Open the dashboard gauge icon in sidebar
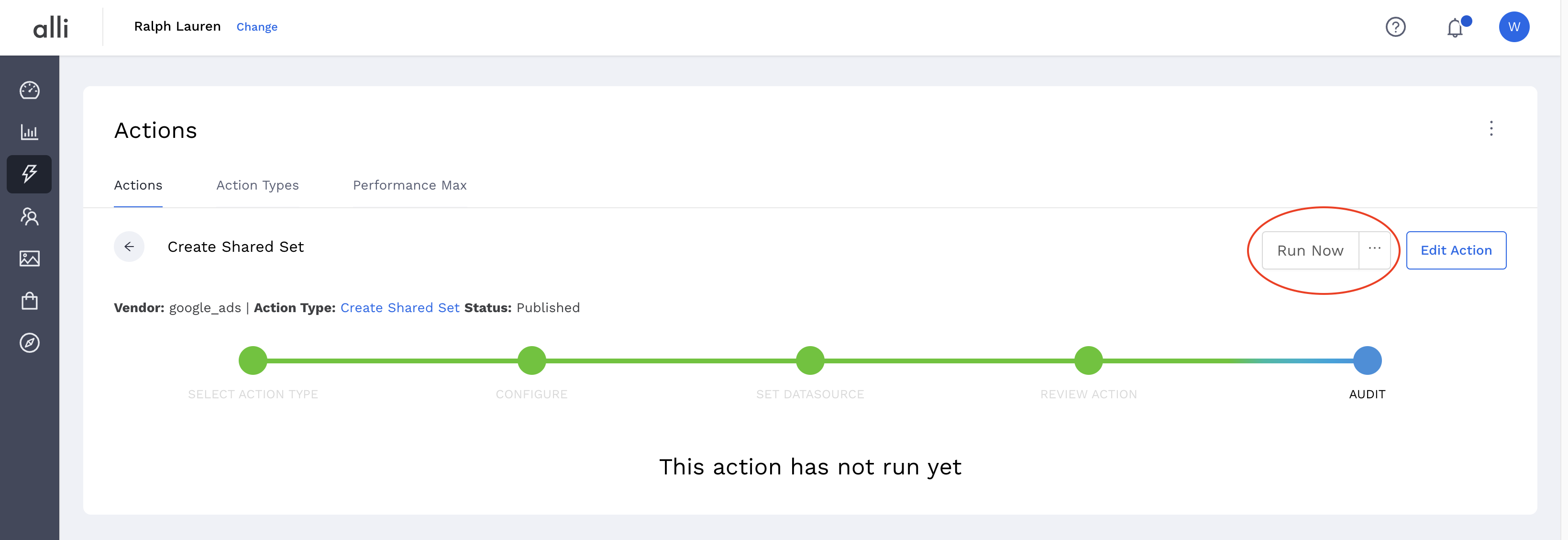Image resolution: width=1568 pixels, height=540 pixels. coord(29,90)
